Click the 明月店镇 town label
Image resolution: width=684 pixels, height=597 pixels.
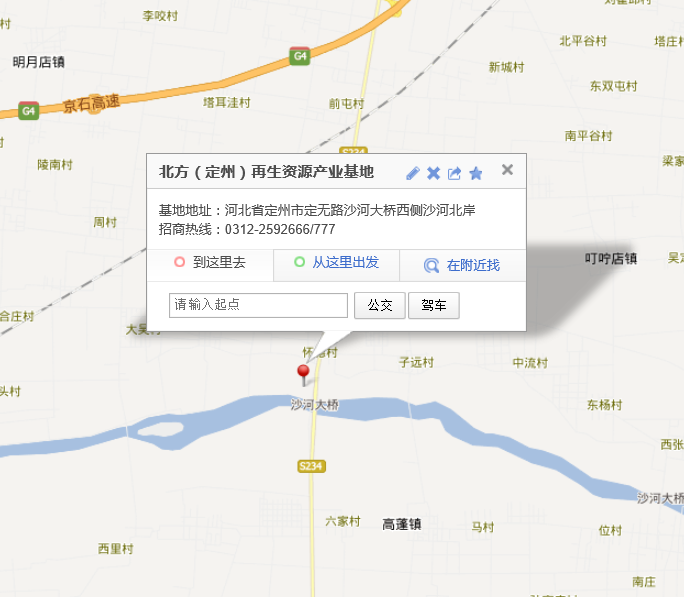coord(38,62)
